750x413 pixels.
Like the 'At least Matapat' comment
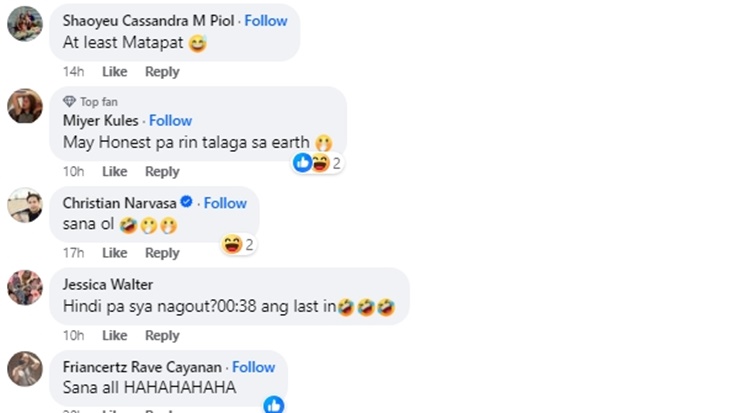click(x=115, y=72)
